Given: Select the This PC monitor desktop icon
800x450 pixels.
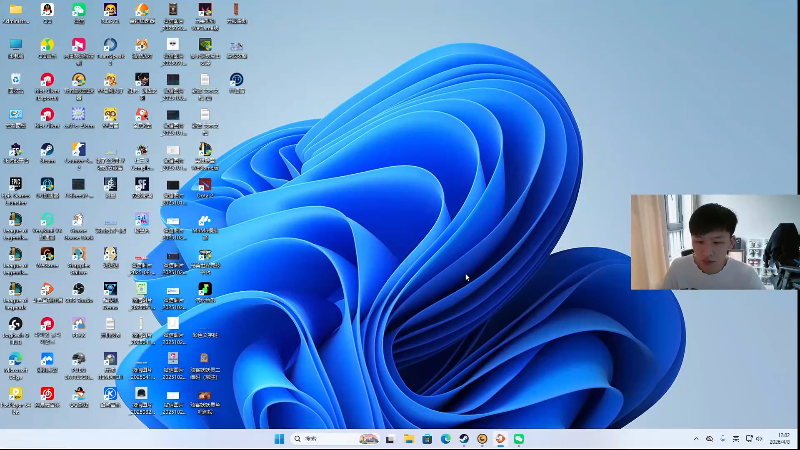Looking at the screenshot, I should tap(15, 45).
